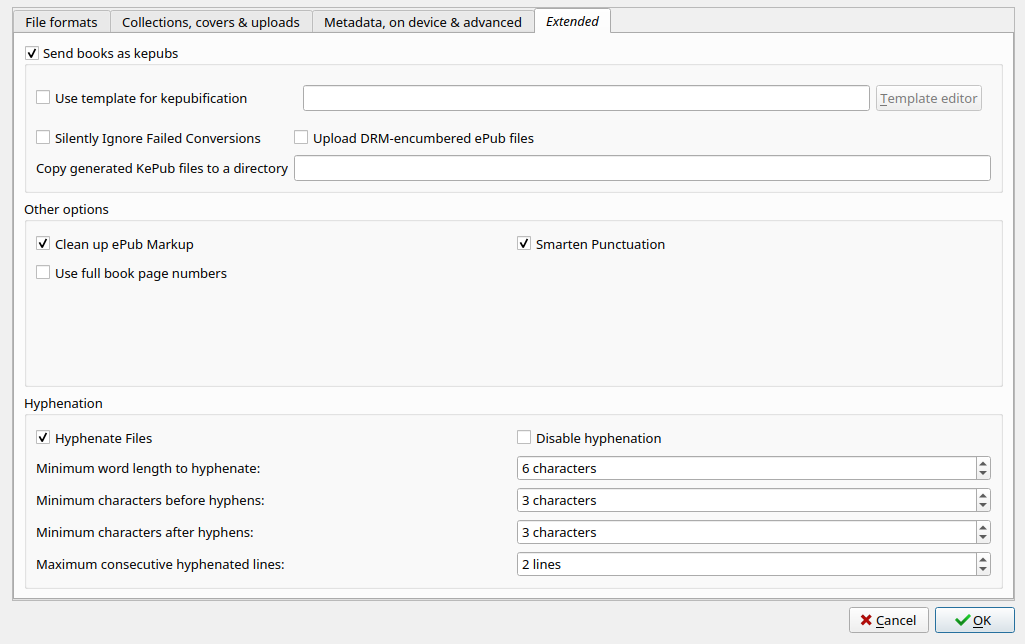
Task: Check Disable hyphenation box
Action: (524, 438)
